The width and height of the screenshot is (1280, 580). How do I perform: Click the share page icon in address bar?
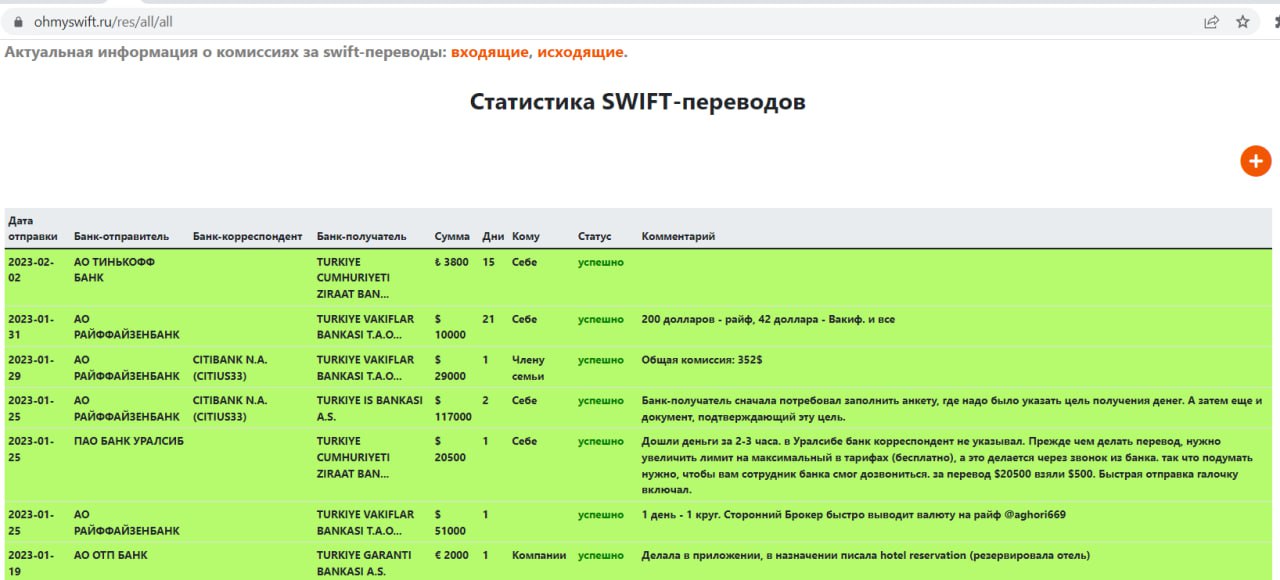pyautogui.click(x=1211, y=21)
